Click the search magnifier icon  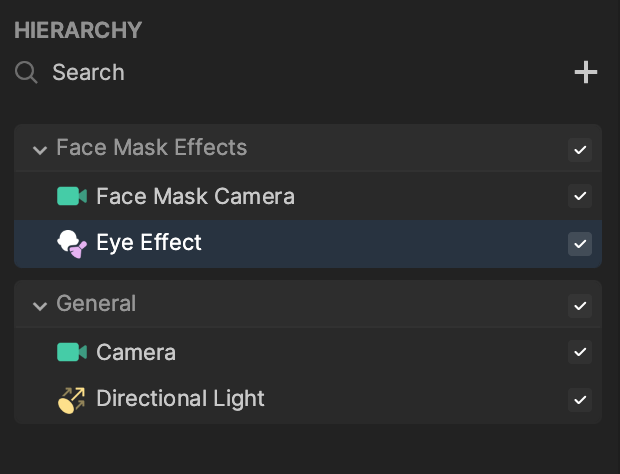click(26, 73)
